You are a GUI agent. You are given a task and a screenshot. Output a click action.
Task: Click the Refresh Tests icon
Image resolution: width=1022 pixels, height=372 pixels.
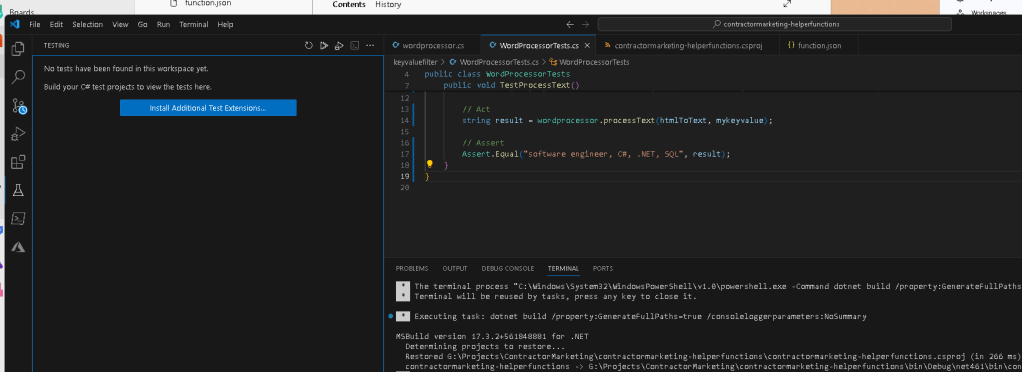pyautogui.click(x=309, y=46)
